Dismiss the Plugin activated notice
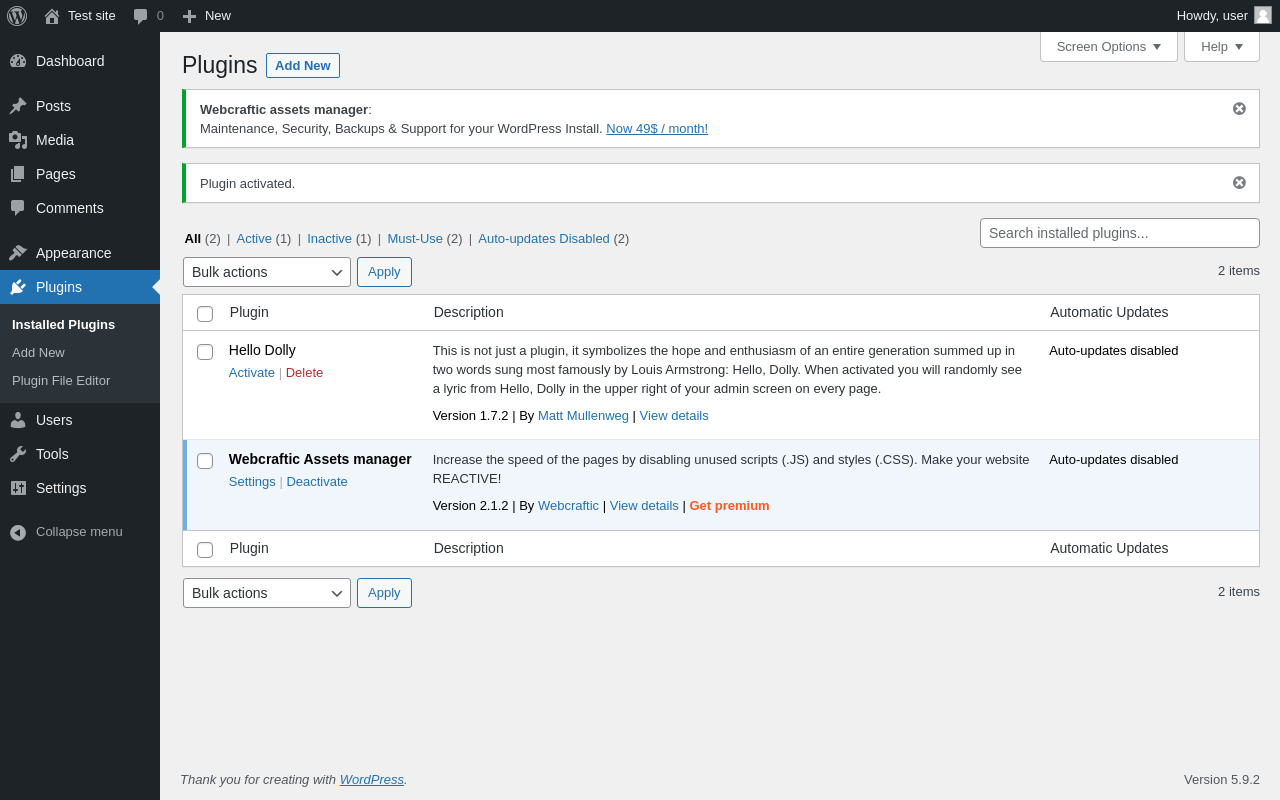 1239,183
